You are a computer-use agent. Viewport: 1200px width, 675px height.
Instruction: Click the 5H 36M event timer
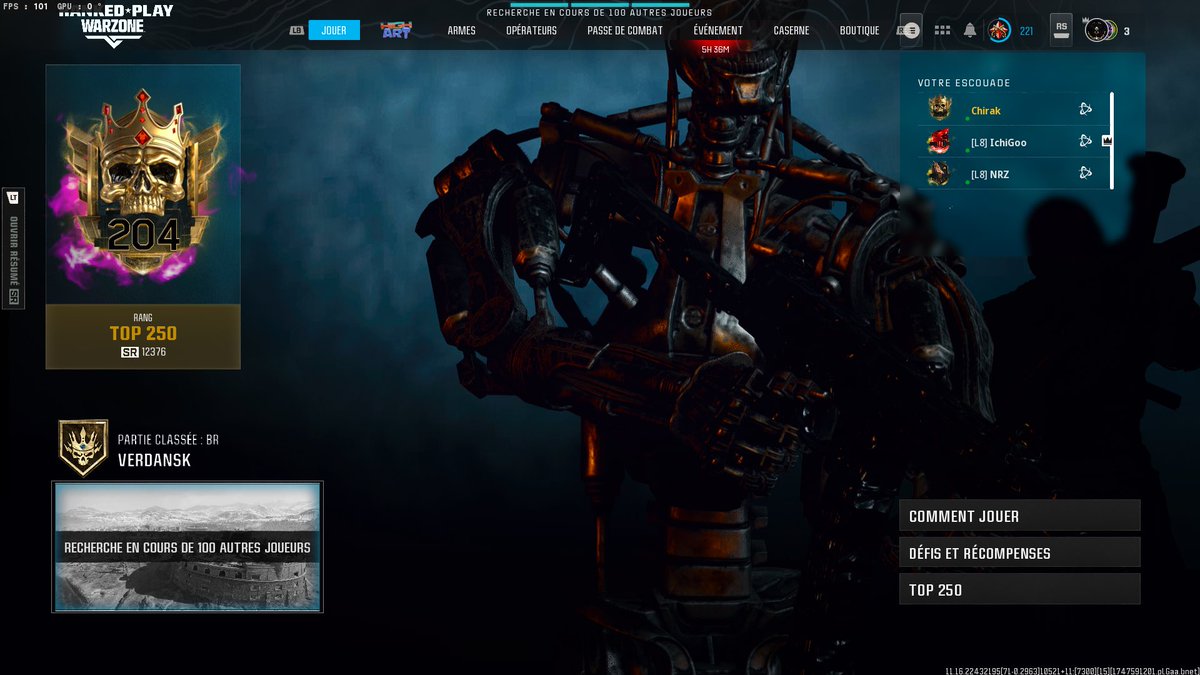click(x=715, y=49)
